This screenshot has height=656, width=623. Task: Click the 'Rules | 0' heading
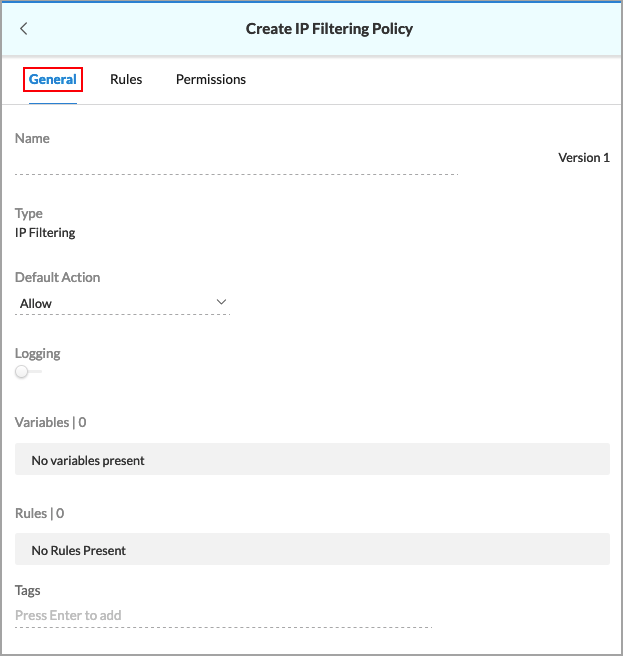(x=40, y=513)
